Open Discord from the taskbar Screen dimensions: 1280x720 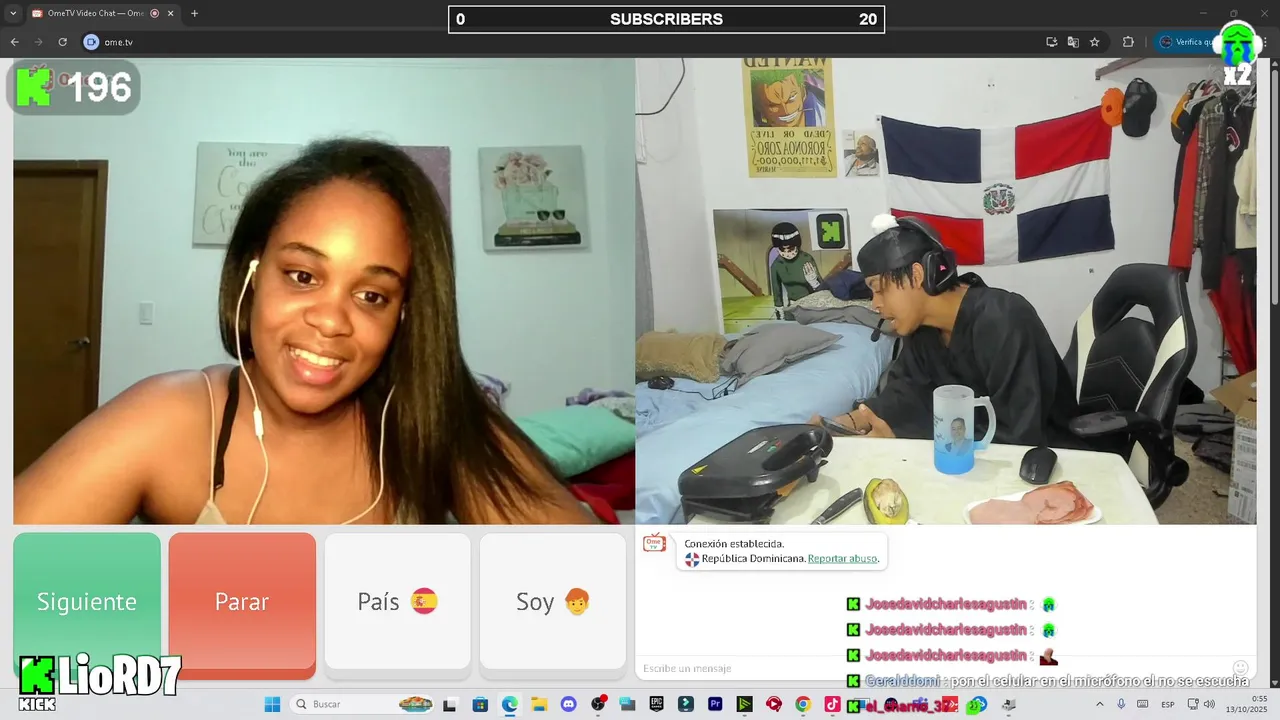tap(568, 704)
